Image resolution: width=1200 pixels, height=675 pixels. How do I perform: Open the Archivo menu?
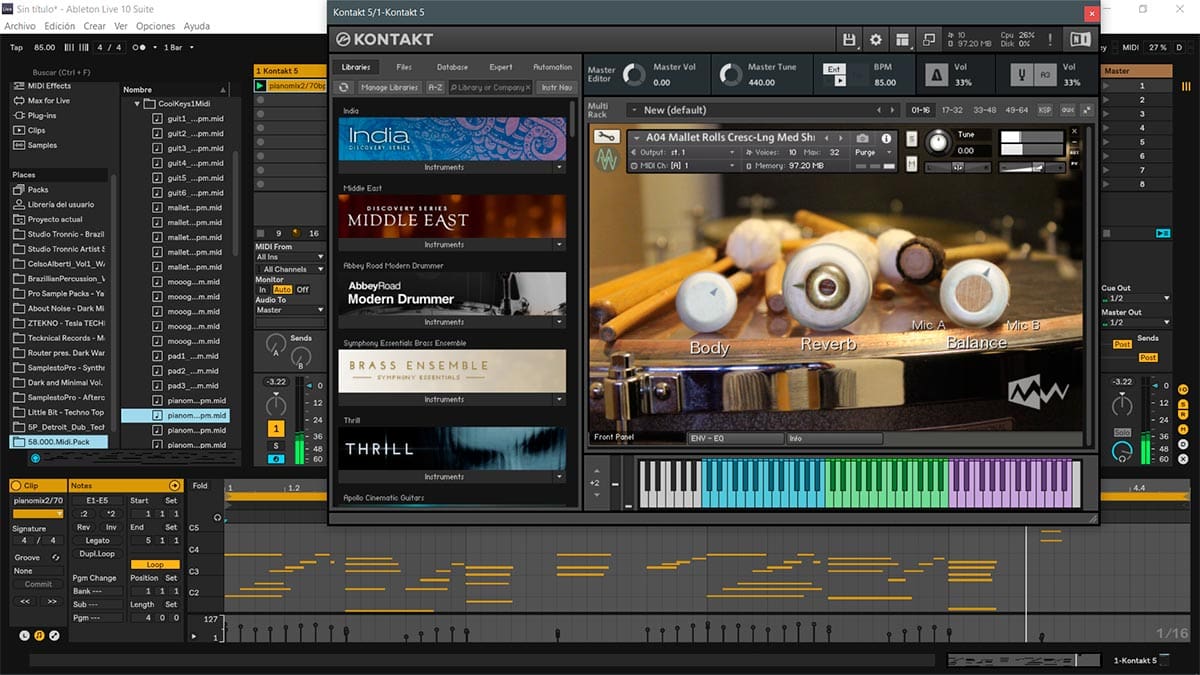[x=20, y=26]
